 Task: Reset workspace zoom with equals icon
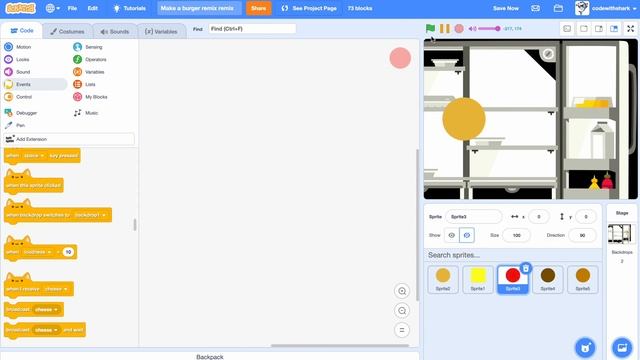(402, 330)
